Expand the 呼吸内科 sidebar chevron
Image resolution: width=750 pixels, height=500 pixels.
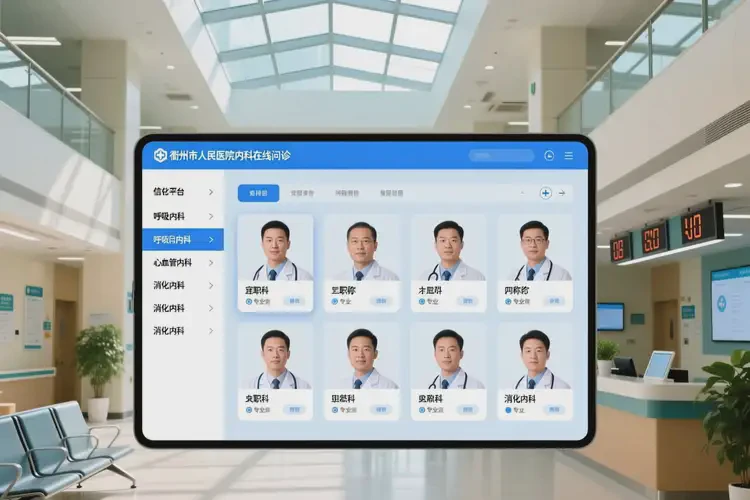[x=211, y=216]
